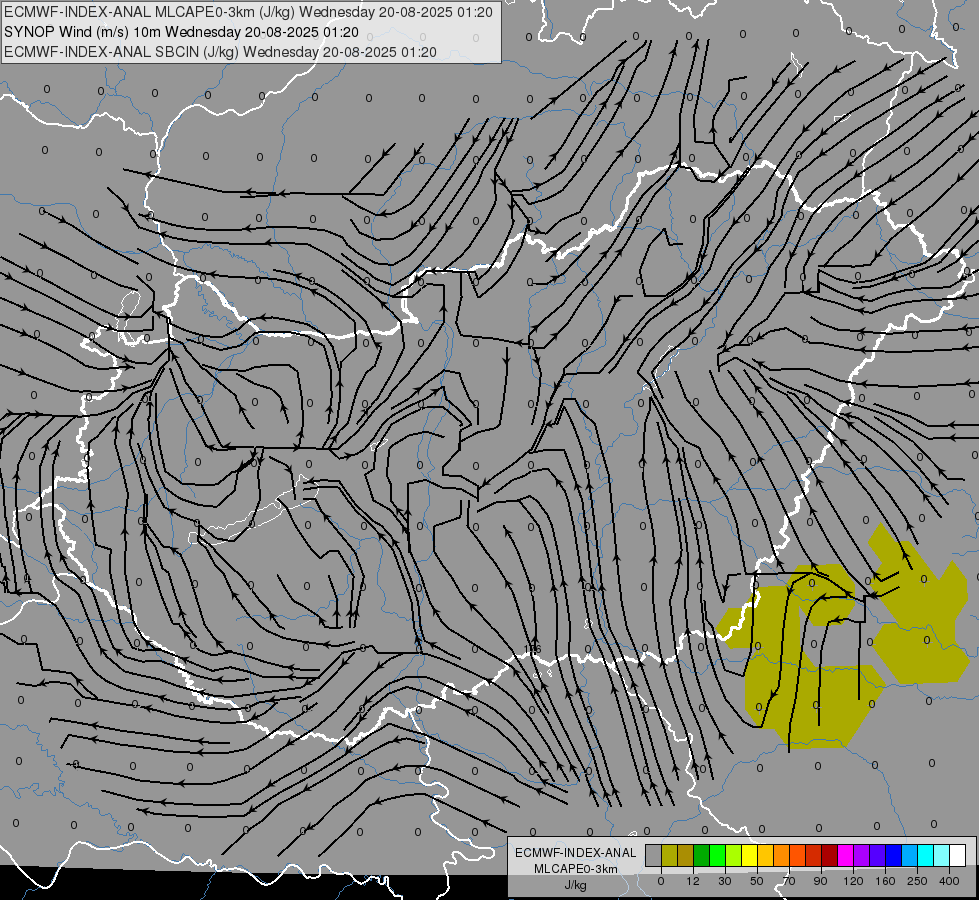This screenshot has width=979, height=900.
Task: Click the magenta legend swatch
Action: click(x=846, y=855)
